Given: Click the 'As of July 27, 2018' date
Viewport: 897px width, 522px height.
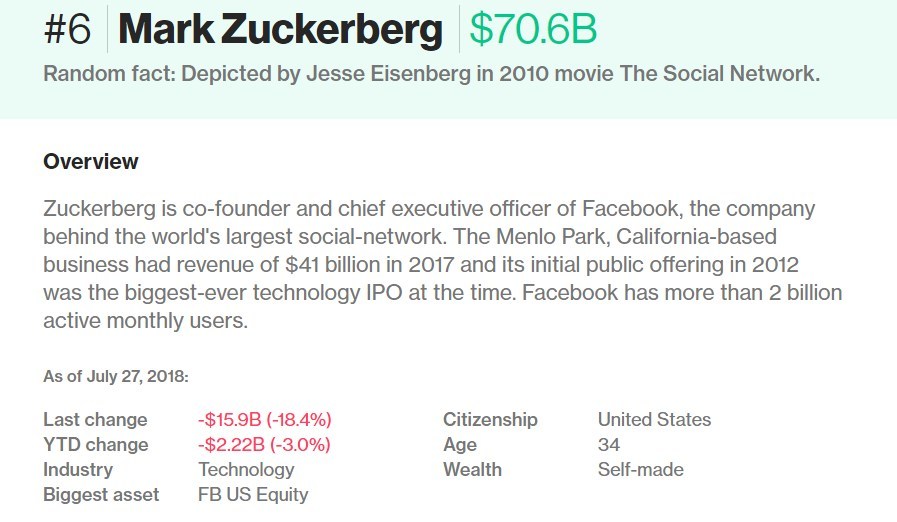Looking at the screenshot, I should click(x=116, y=377).
